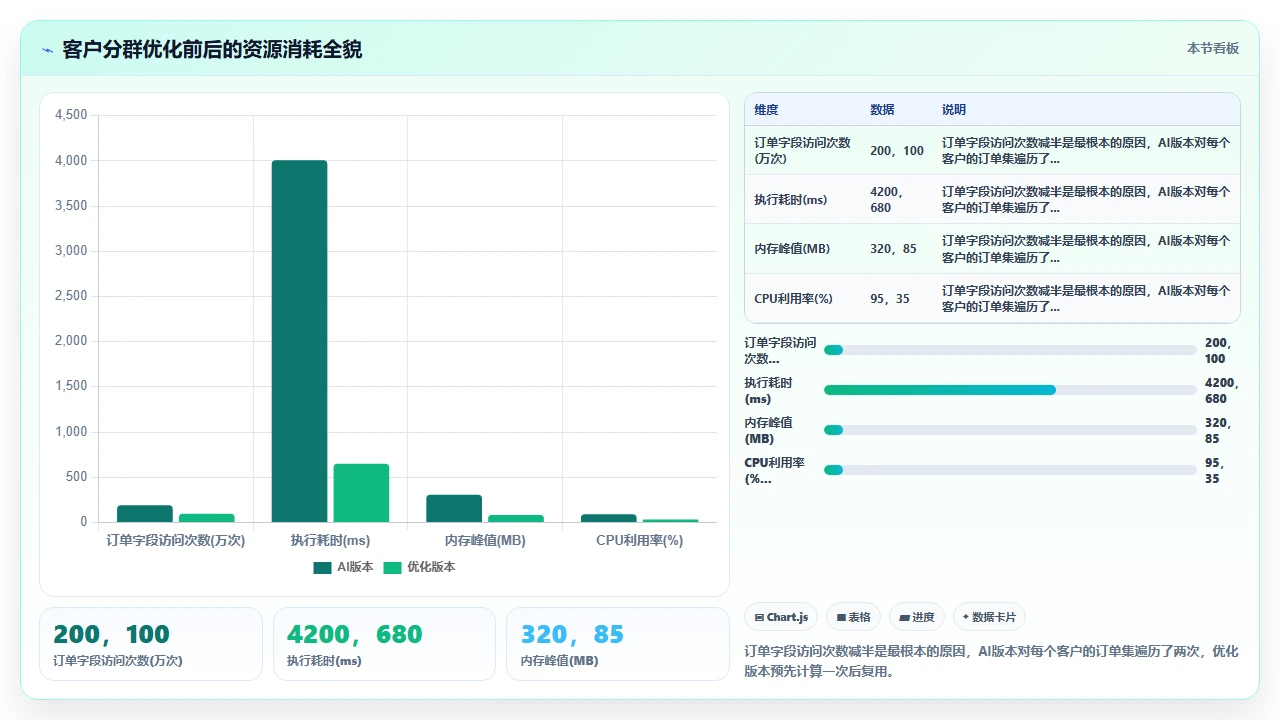Open the 200, 100 data card

tap(151, 644)
